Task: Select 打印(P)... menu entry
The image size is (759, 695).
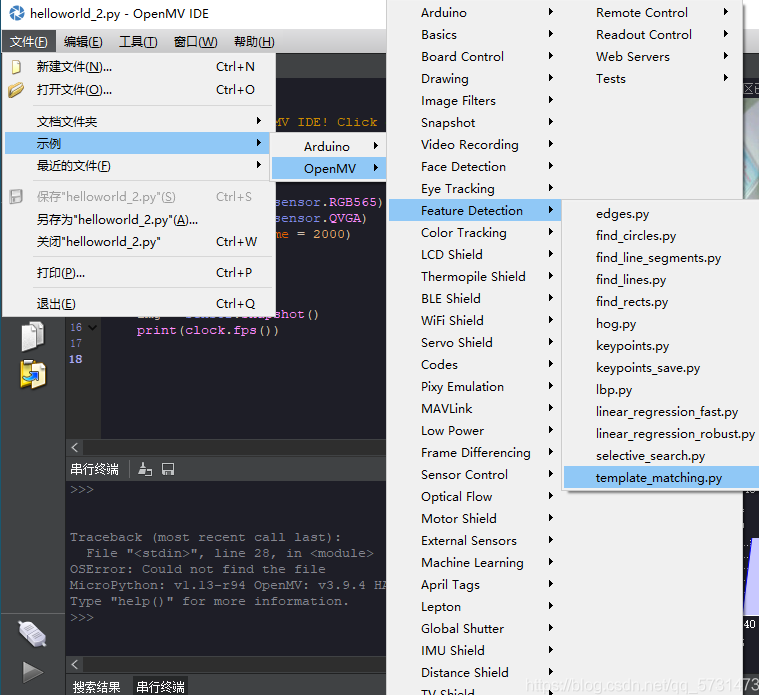Action: (x=138, y=273)
